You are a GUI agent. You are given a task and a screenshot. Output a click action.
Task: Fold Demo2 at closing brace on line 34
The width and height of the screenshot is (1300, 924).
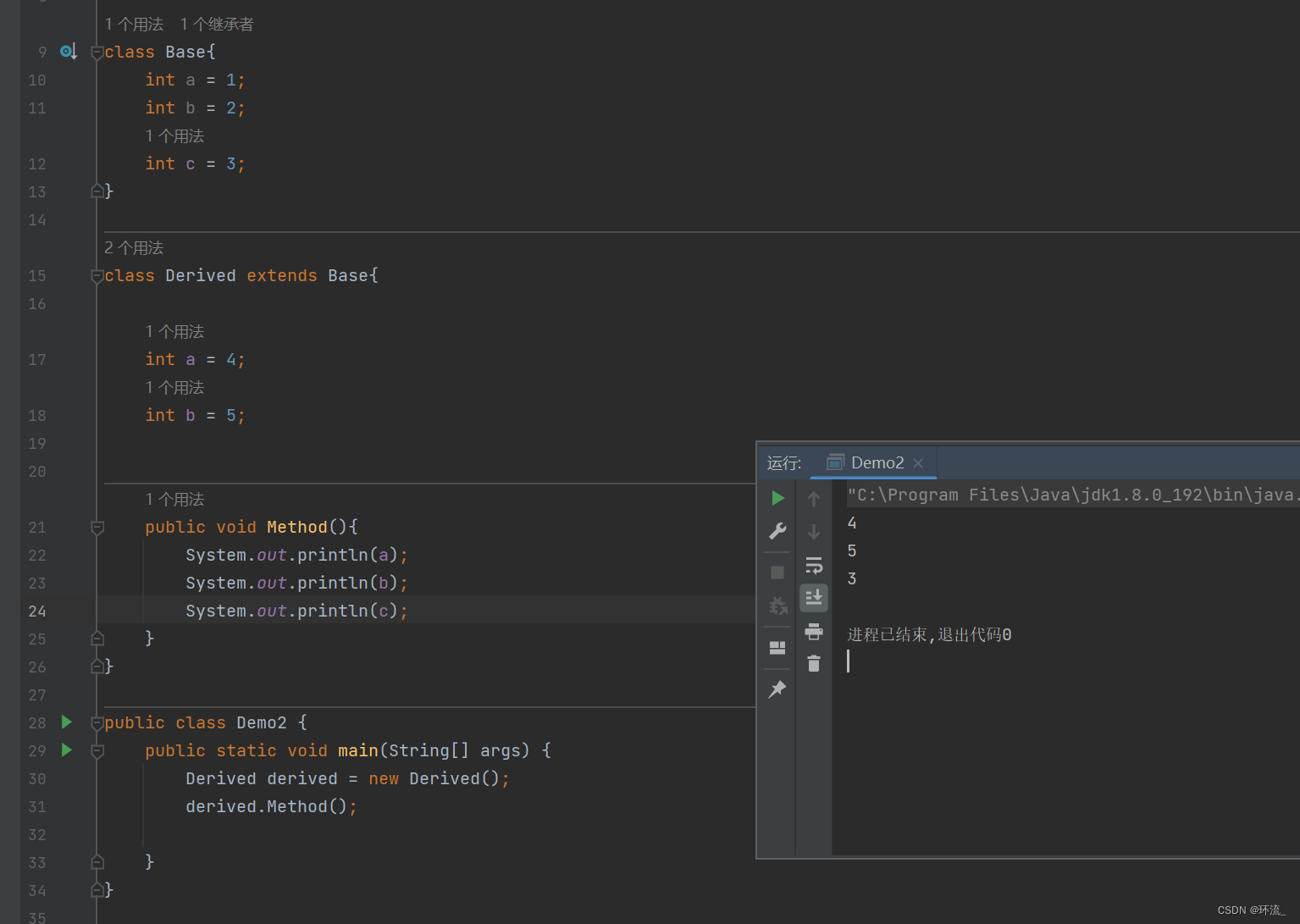pos(97,890)
